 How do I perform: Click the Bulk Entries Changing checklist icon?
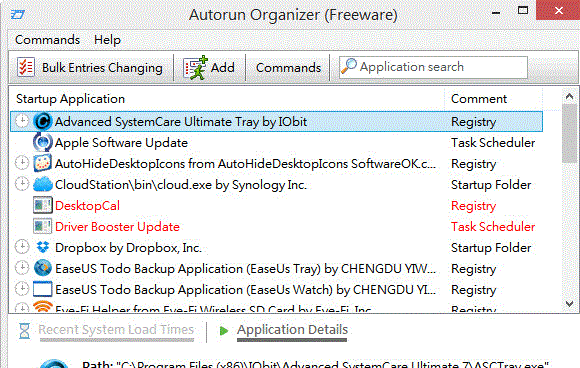tap(26, 67)
